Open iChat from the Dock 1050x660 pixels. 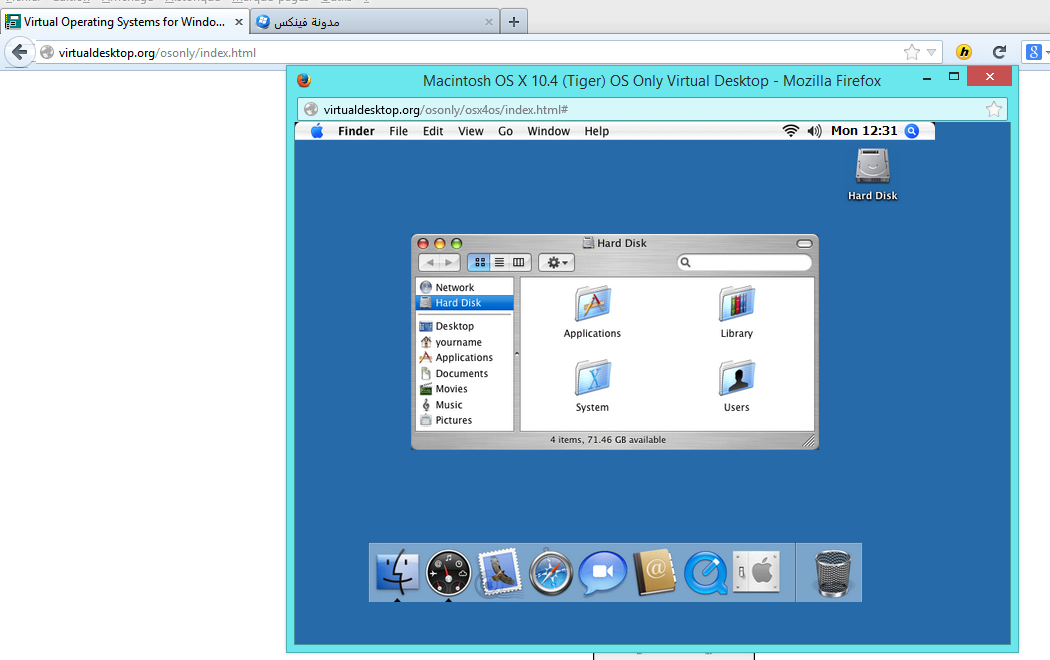[x=603, y=573]
